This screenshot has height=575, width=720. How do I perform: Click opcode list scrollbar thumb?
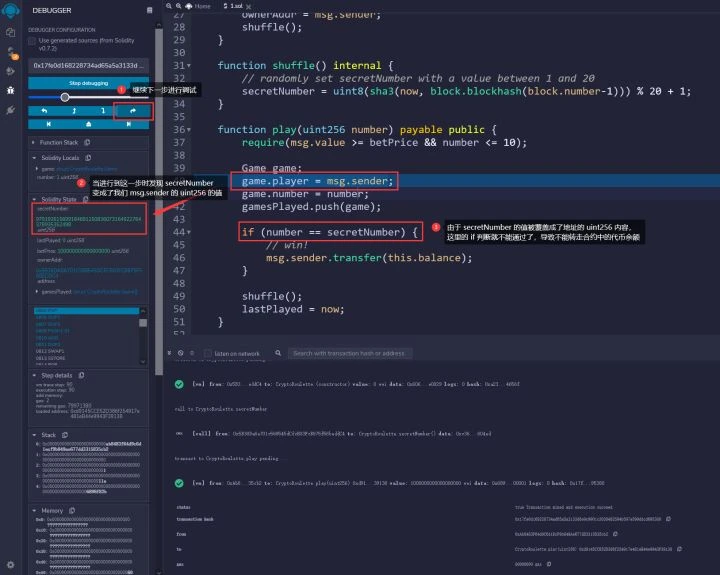click(143, 323)
